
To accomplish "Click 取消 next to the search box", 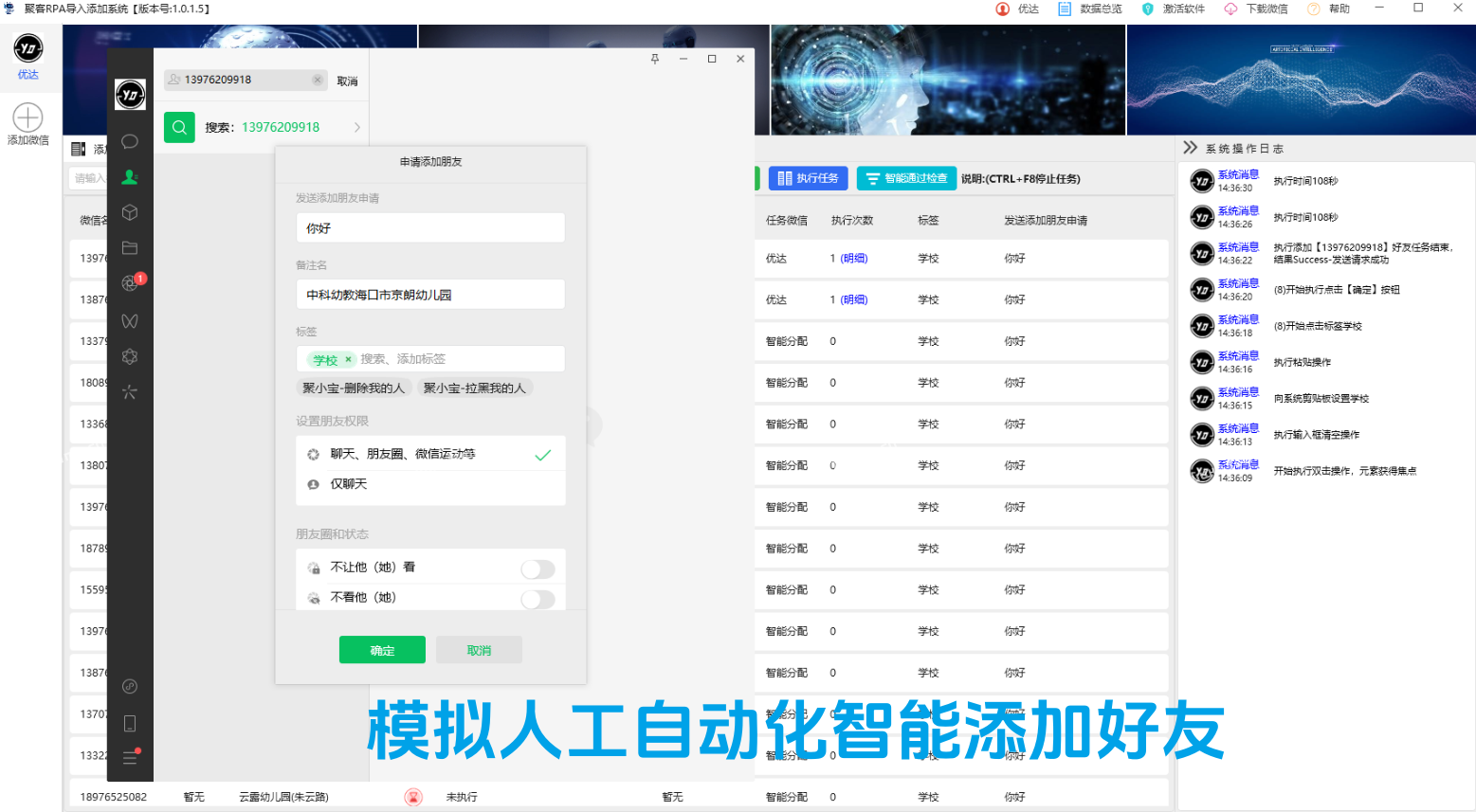I will pos(348,81).
